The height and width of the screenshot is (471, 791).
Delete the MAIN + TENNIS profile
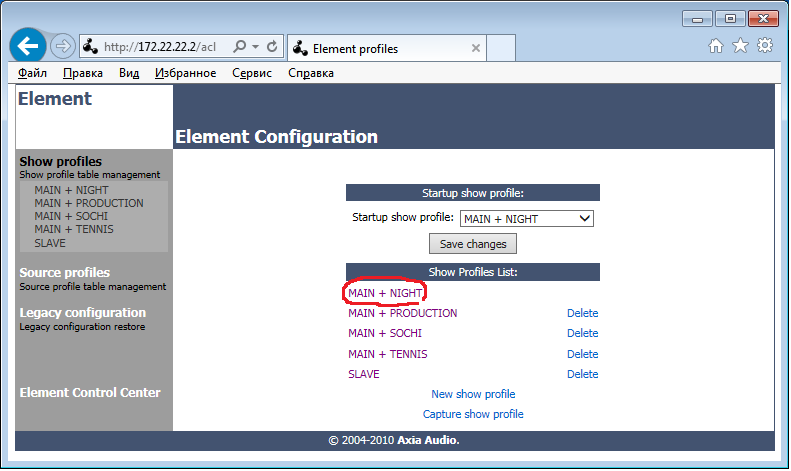point(583,354)
